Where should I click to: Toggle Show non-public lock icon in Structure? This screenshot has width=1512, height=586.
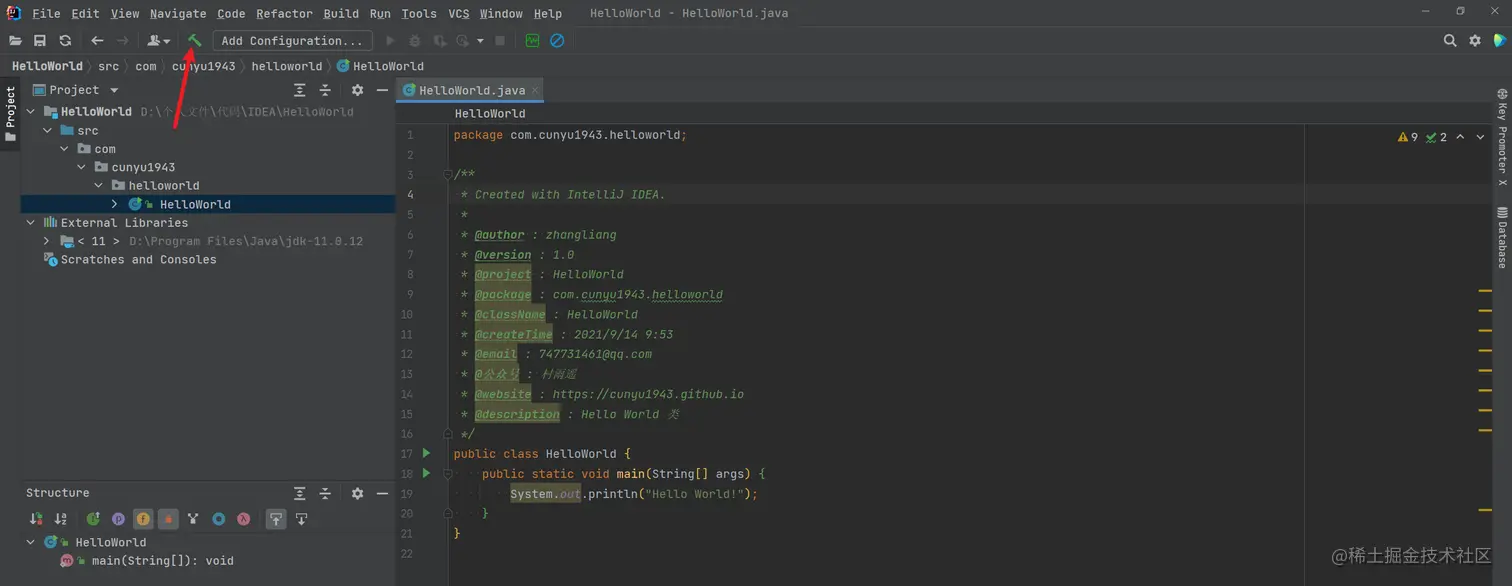pyautogui.click(x=168, y=519)
